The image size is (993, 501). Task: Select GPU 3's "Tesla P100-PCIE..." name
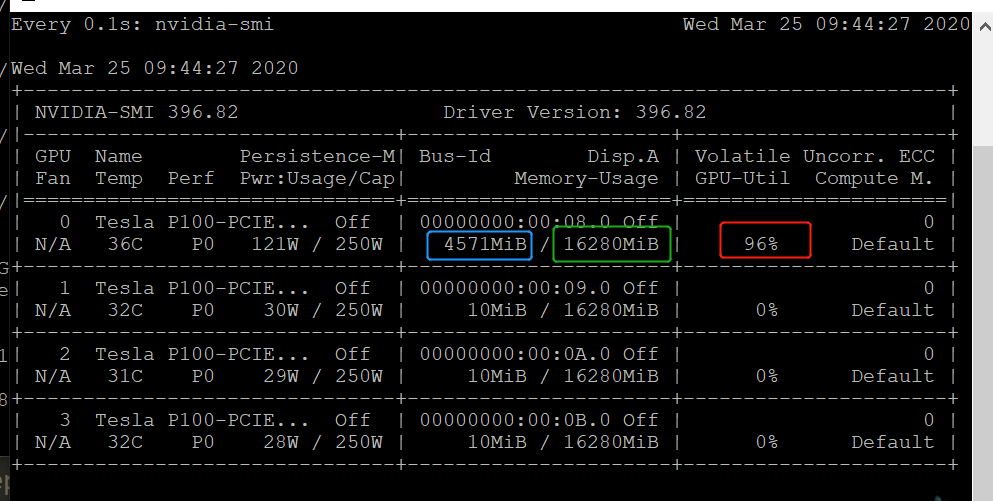coord(202,420)
